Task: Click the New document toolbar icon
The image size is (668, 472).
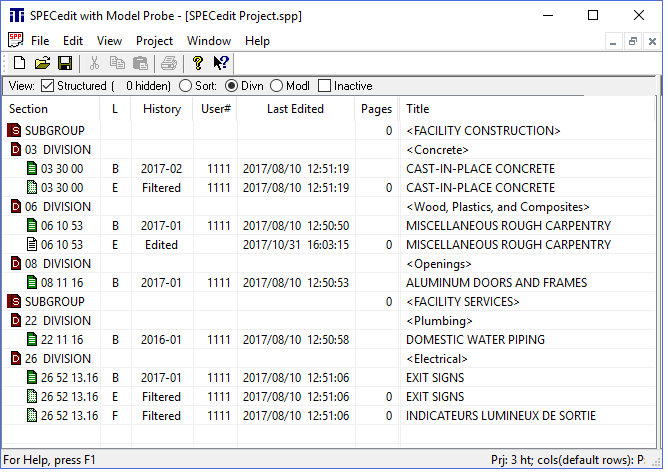Action: 19,63
